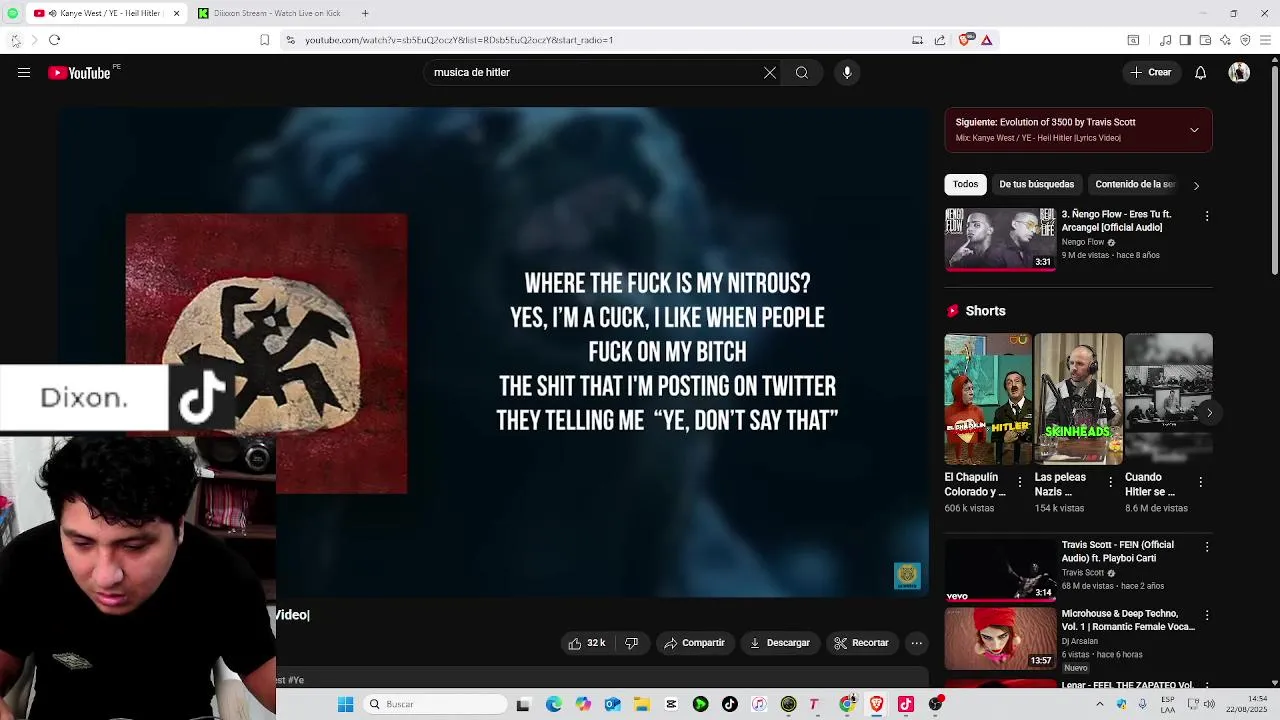
Task: Open a new browser tab
Action: click(365, 13)
